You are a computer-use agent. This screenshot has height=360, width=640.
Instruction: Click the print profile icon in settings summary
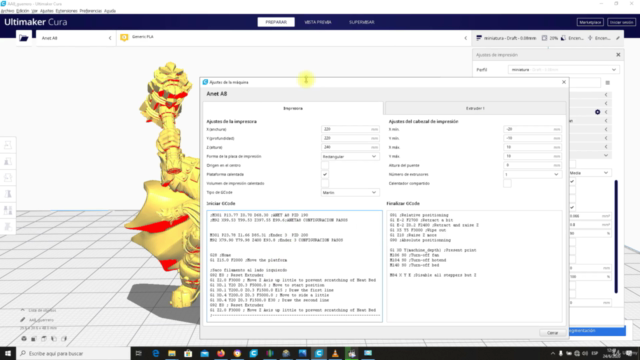click(x=479, y=38)
